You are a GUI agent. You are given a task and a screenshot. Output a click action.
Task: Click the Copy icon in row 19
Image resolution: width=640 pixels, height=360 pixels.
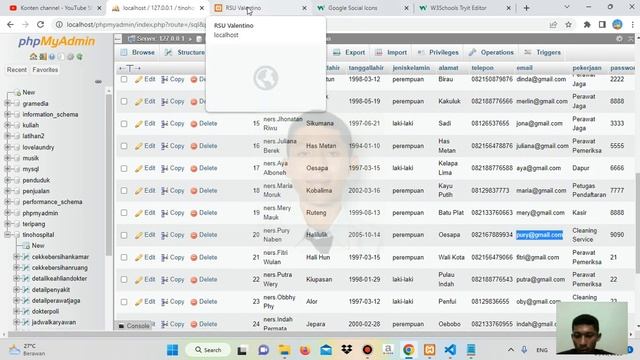(x=164, y=213)
